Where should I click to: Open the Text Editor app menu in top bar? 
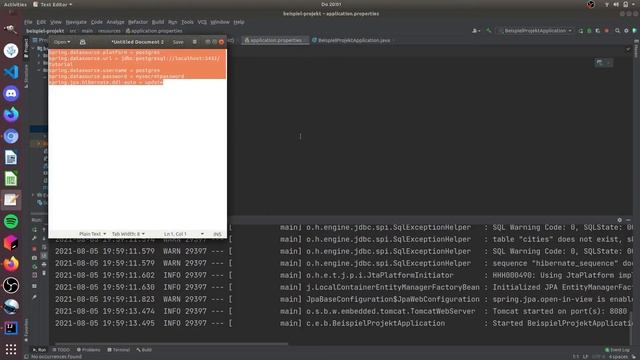click(x=52, y=4)
